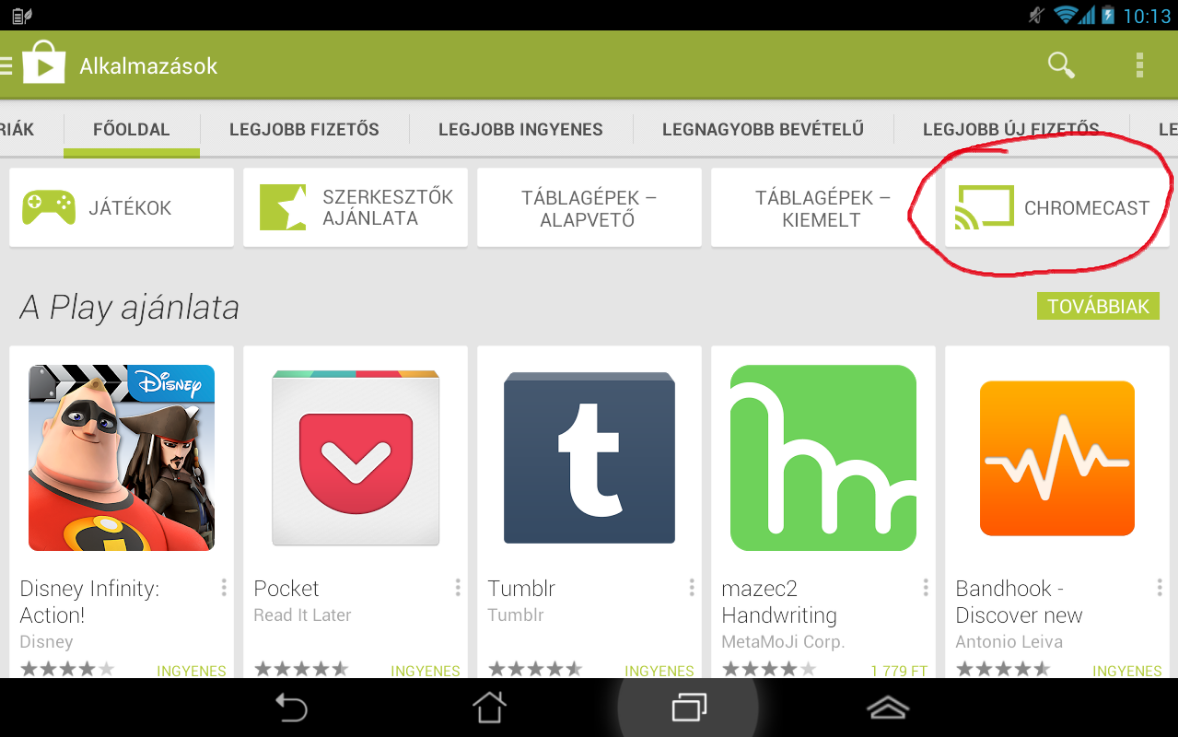This screenshot has width=1178, height=737.
Task: Open the Bandhook app thumbnail
Action: [1057, 458]
